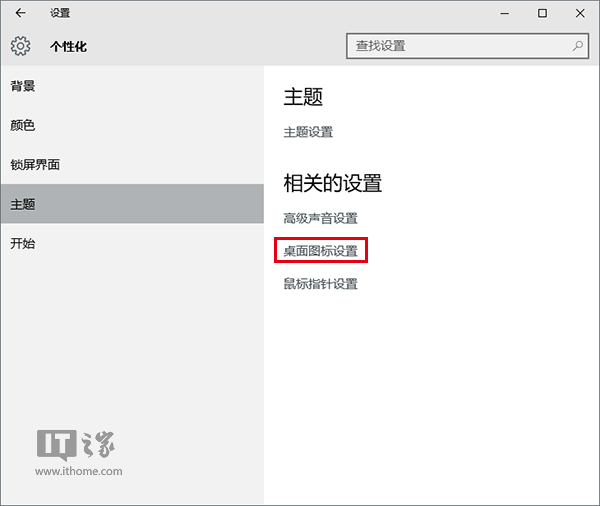The image size is (600, 506).
Task: Open 鼠标指针设置 link
Action: 320,284
